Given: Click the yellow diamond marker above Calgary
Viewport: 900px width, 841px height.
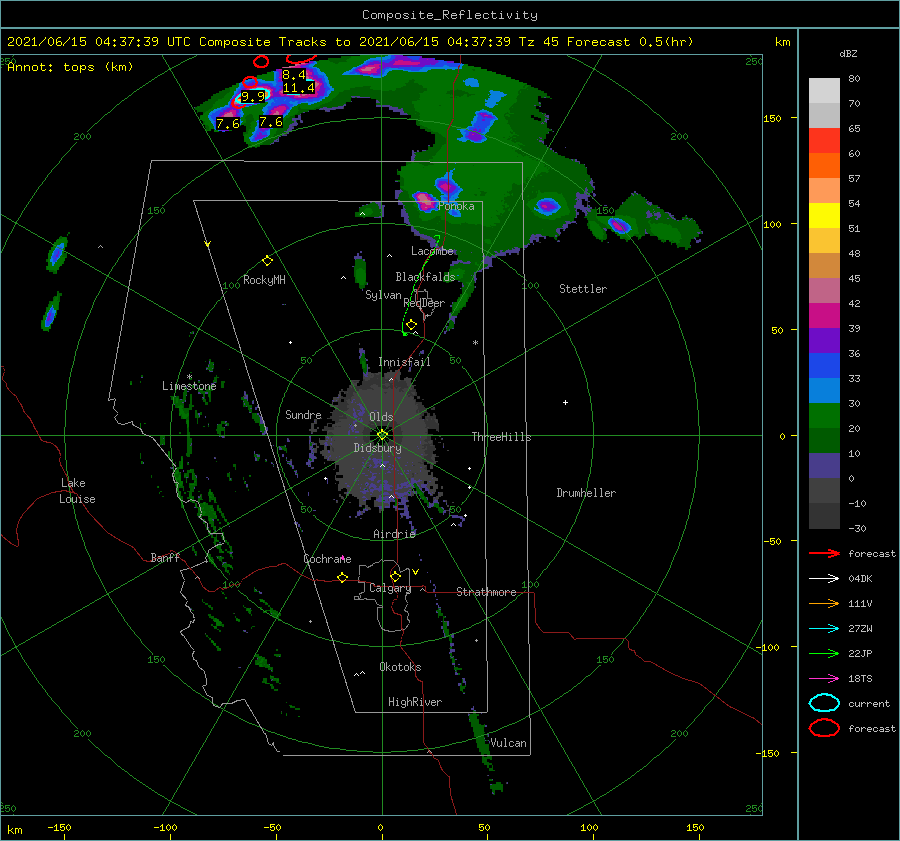Looking at the screenshot, I should (395, 576).
